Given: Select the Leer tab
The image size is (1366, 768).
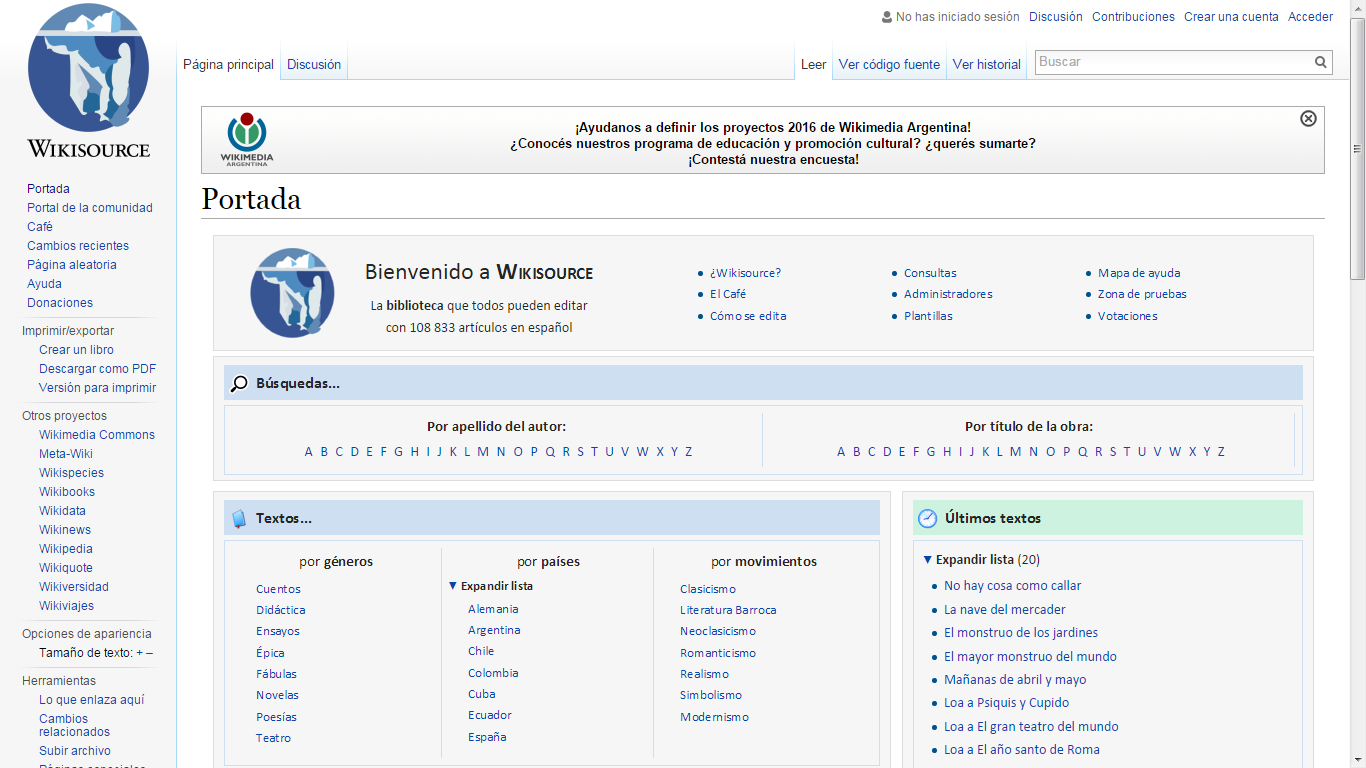Looking at the screenshot, I should pos(813,64).
